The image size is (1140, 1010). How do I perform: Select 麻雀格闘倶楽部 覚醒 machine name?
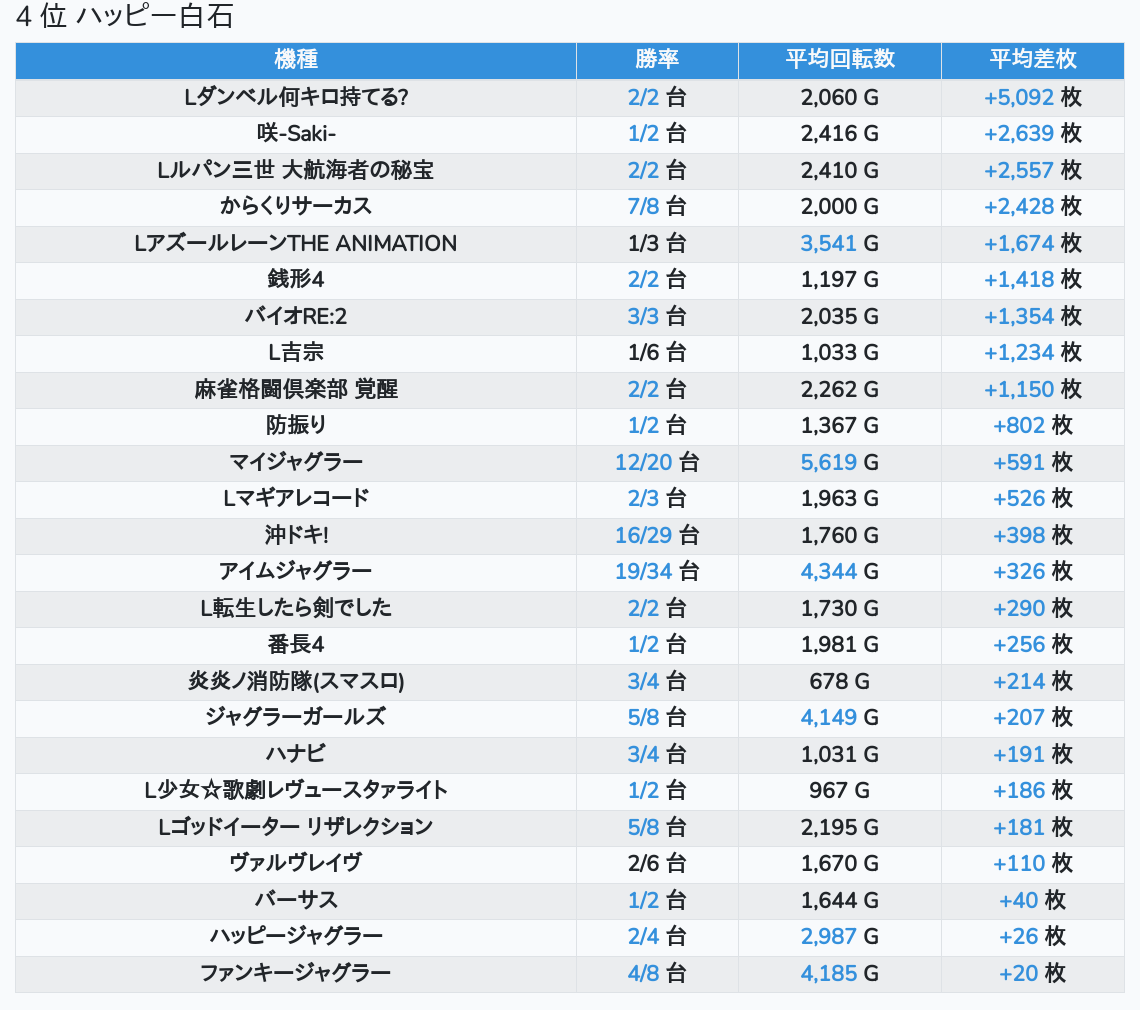click(x=296, y=389)
